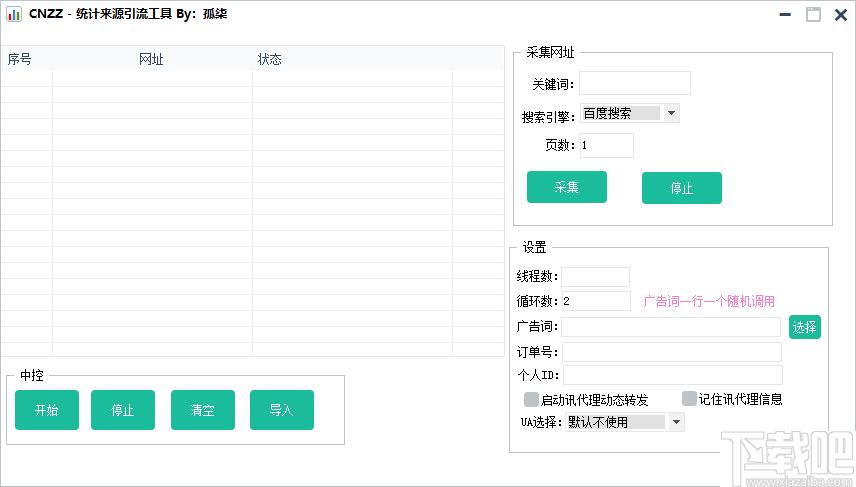
Task: Click the UA选择 label
Action: pos(541,422)
